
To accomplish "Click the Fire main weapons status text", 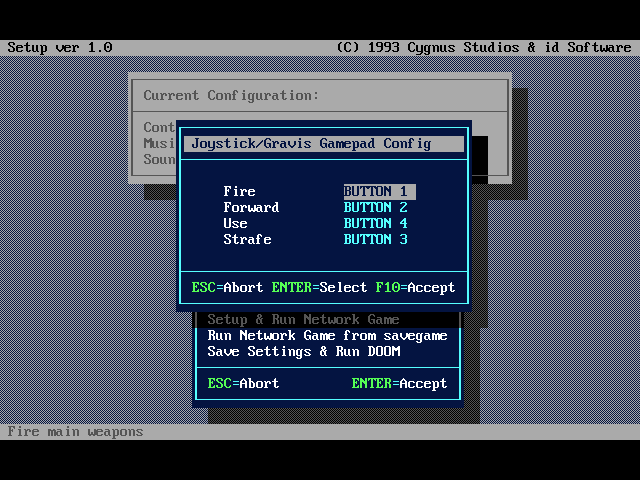I will tap(75, 431).
